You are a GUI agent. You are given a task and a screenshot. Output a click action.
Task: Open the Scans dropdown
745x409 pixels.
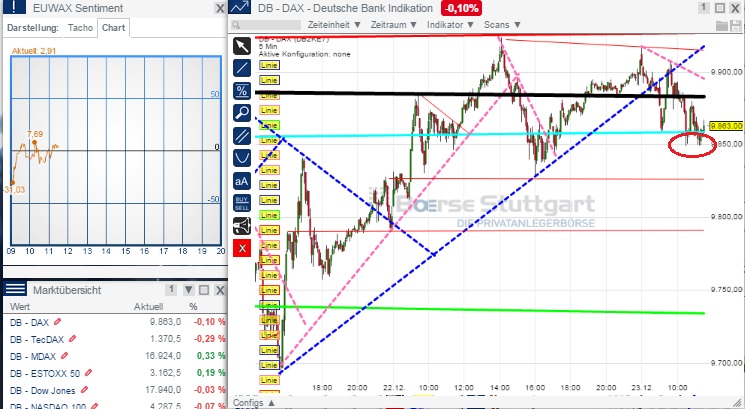click(x=502, y=25)
